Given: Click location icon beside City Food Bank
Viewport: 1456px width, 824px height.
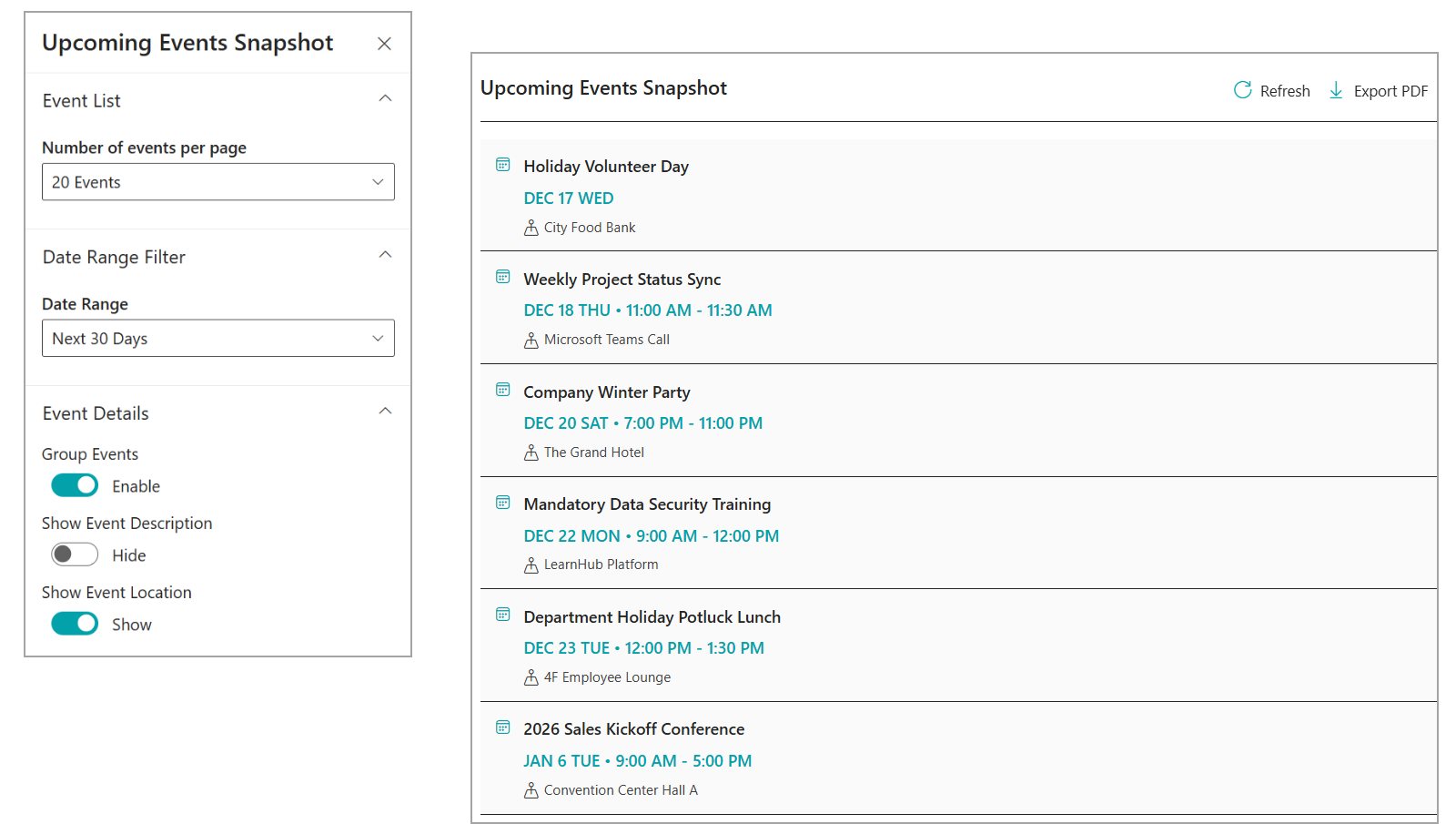Looking at the screenshot, I should (531, 228).
